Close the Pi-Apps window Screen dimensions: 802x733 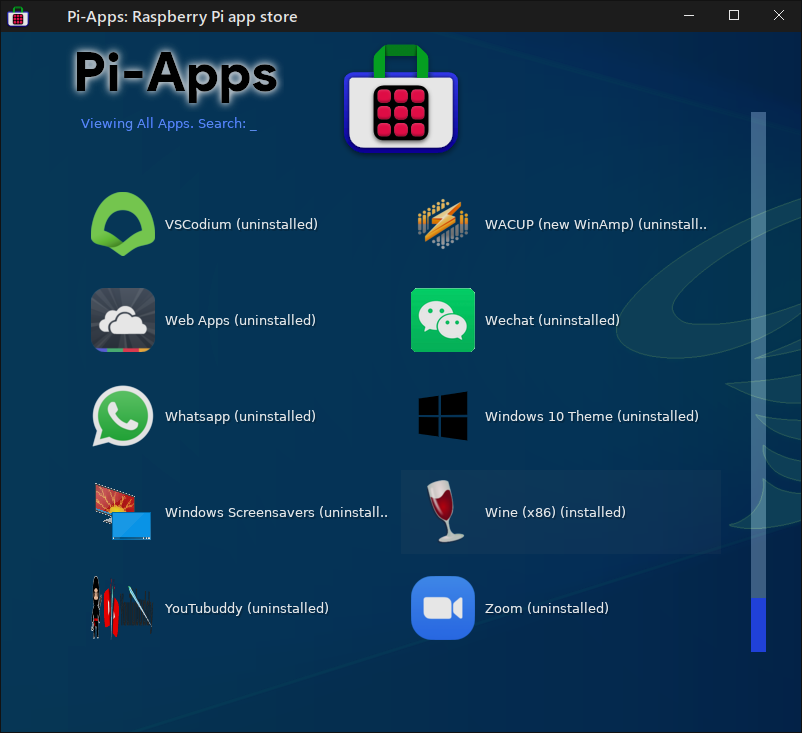[x=778, y=16]
